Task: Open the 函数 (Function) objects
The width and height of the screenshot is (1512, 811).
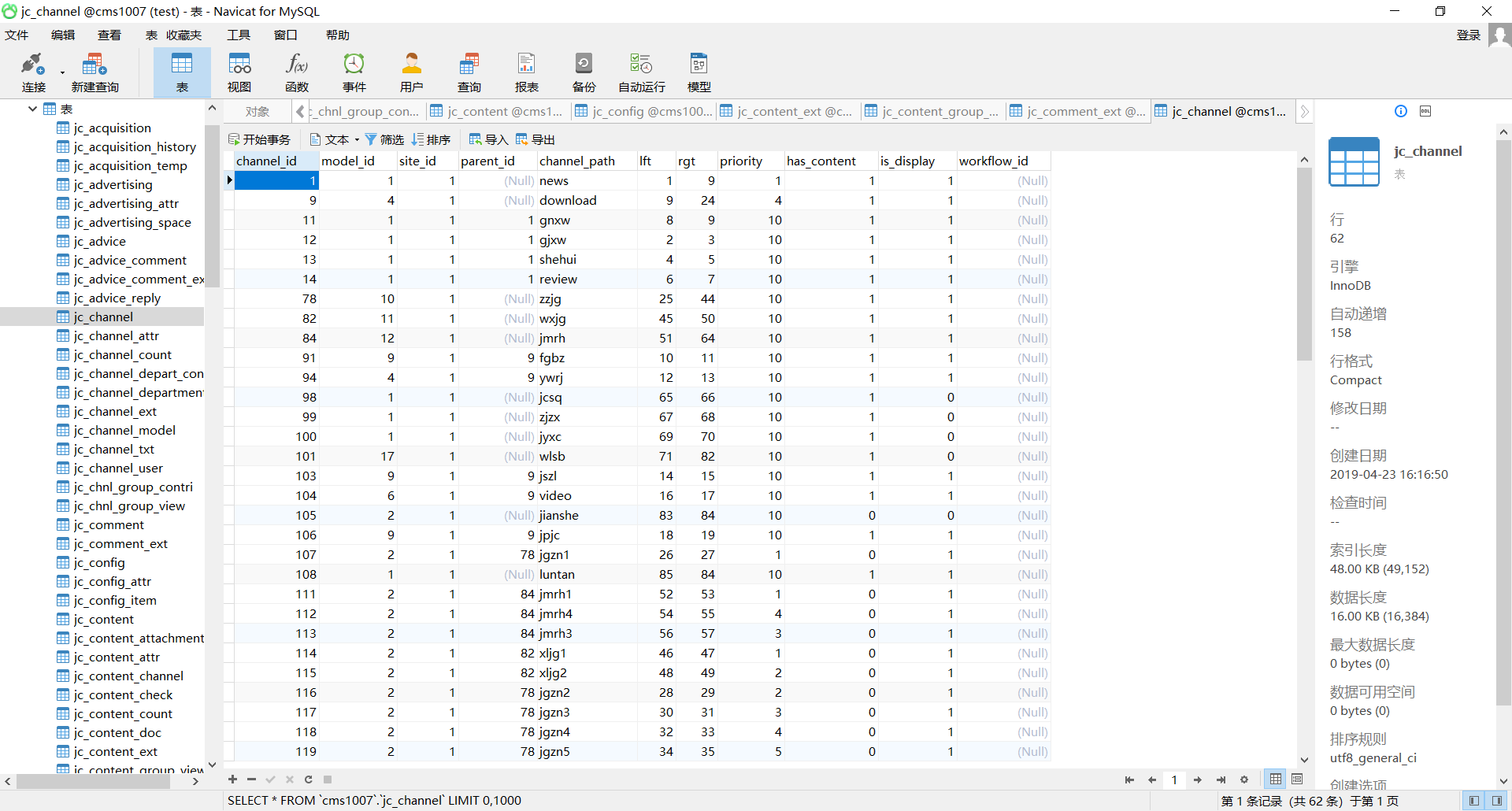Action: 297,72
